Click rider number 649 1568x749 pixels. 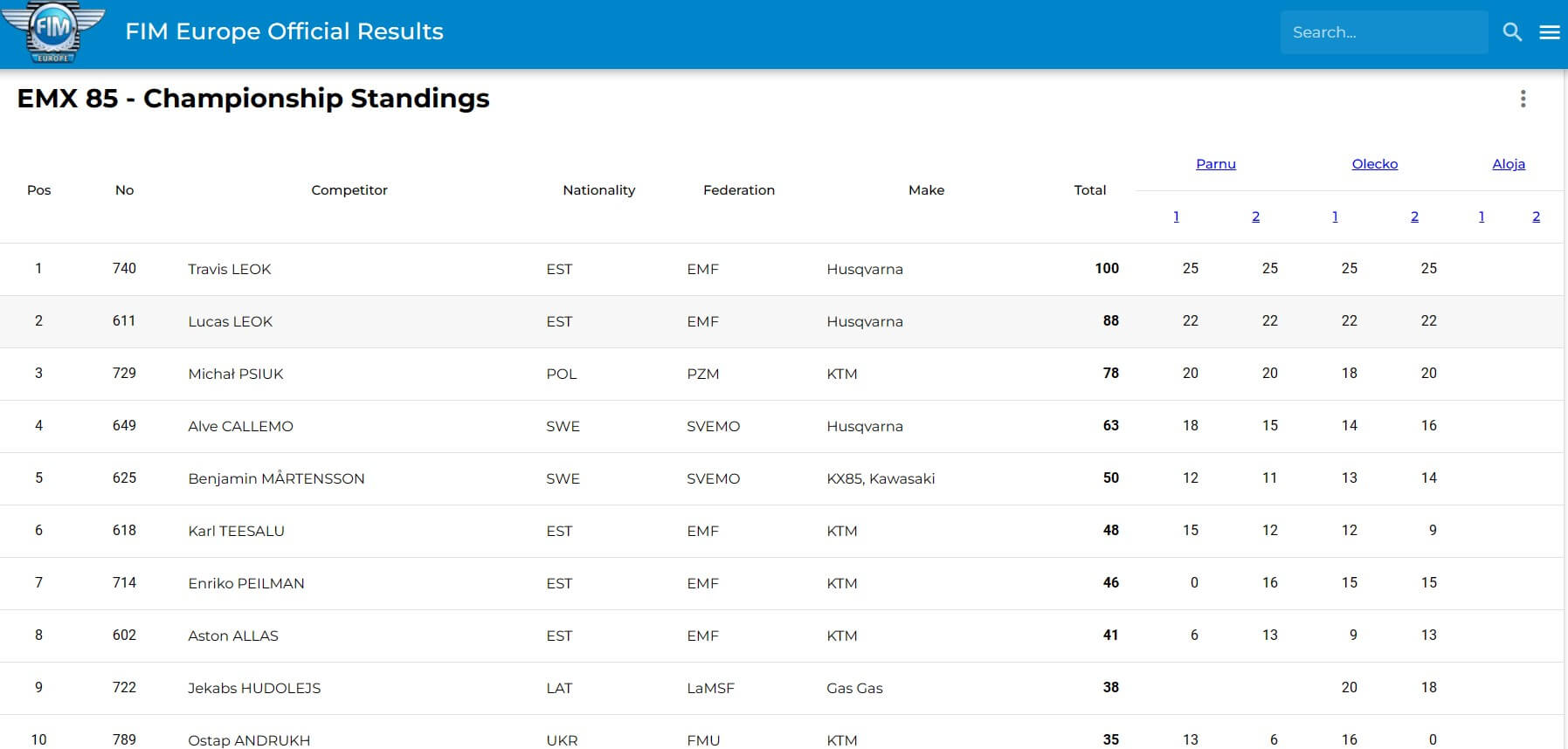124,426
